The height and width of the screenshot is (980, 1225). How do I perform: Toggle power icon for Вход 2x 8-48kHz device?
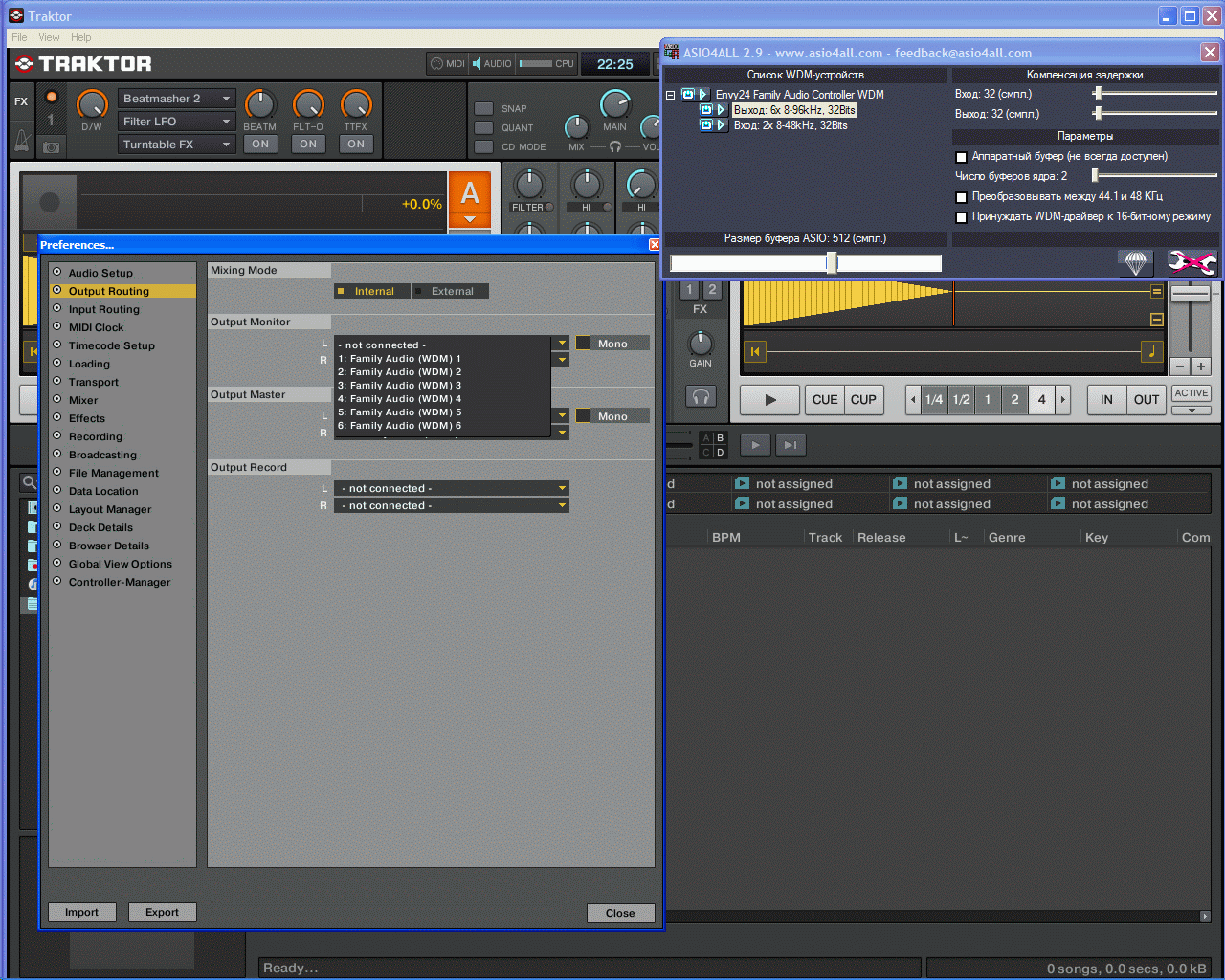coord(706,125)
